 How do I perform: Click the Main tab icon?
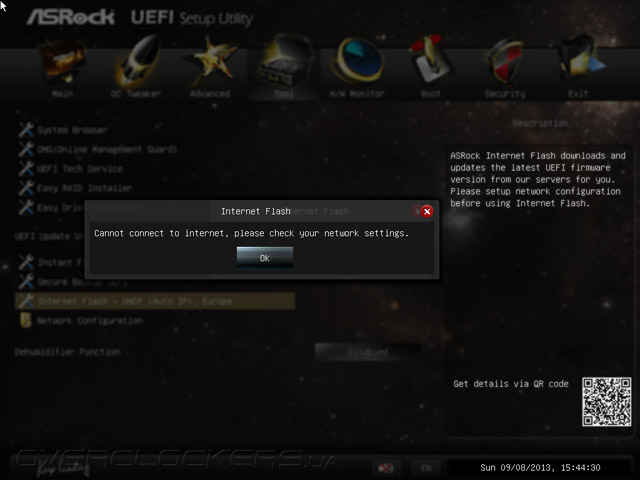63,61
